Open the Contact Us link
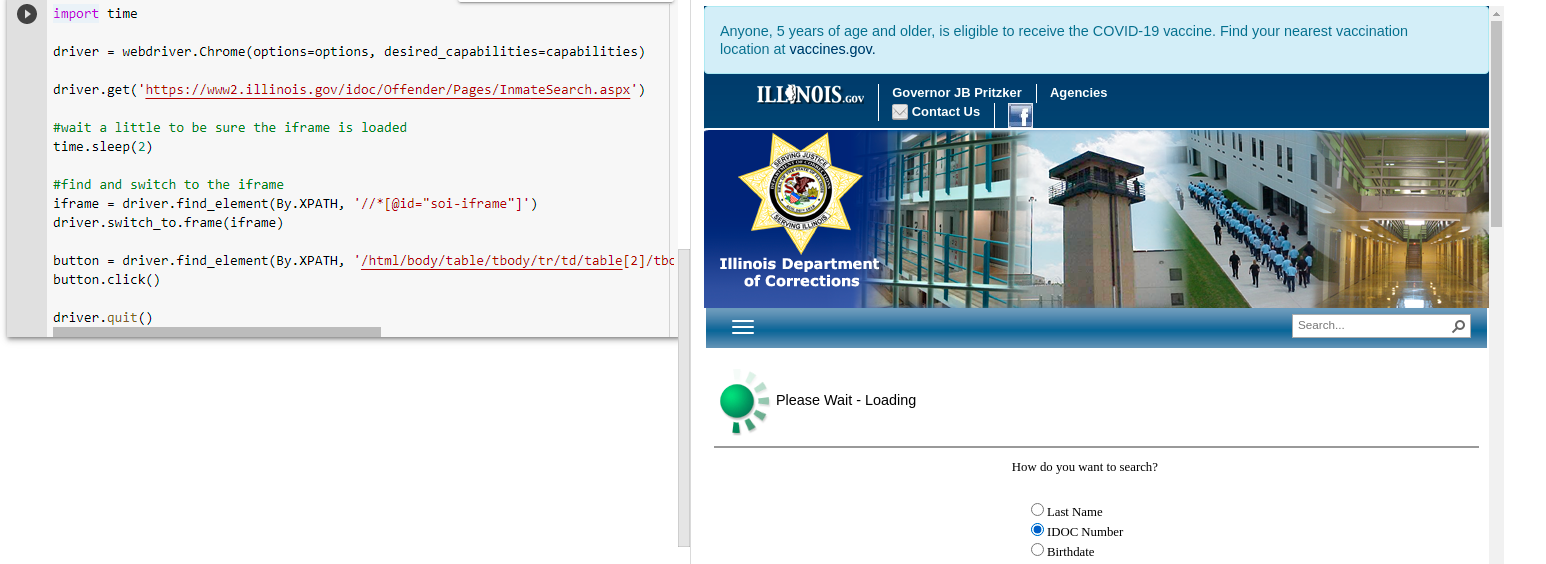Viewport: 1546px width, 564px height. coord(946,112)
